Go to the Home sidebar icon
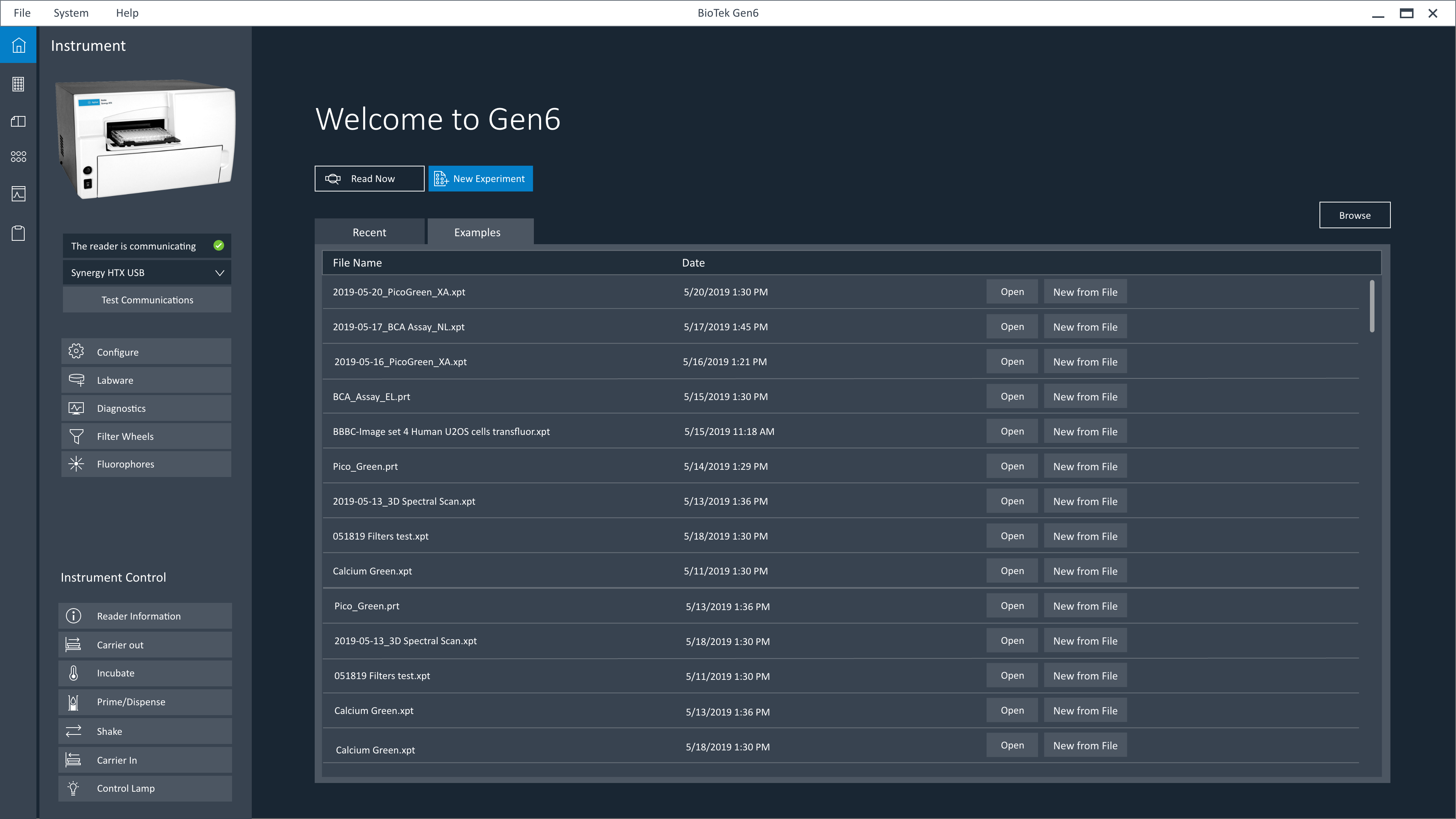Screen dimensions: 1456x819 tap(19, 45)
